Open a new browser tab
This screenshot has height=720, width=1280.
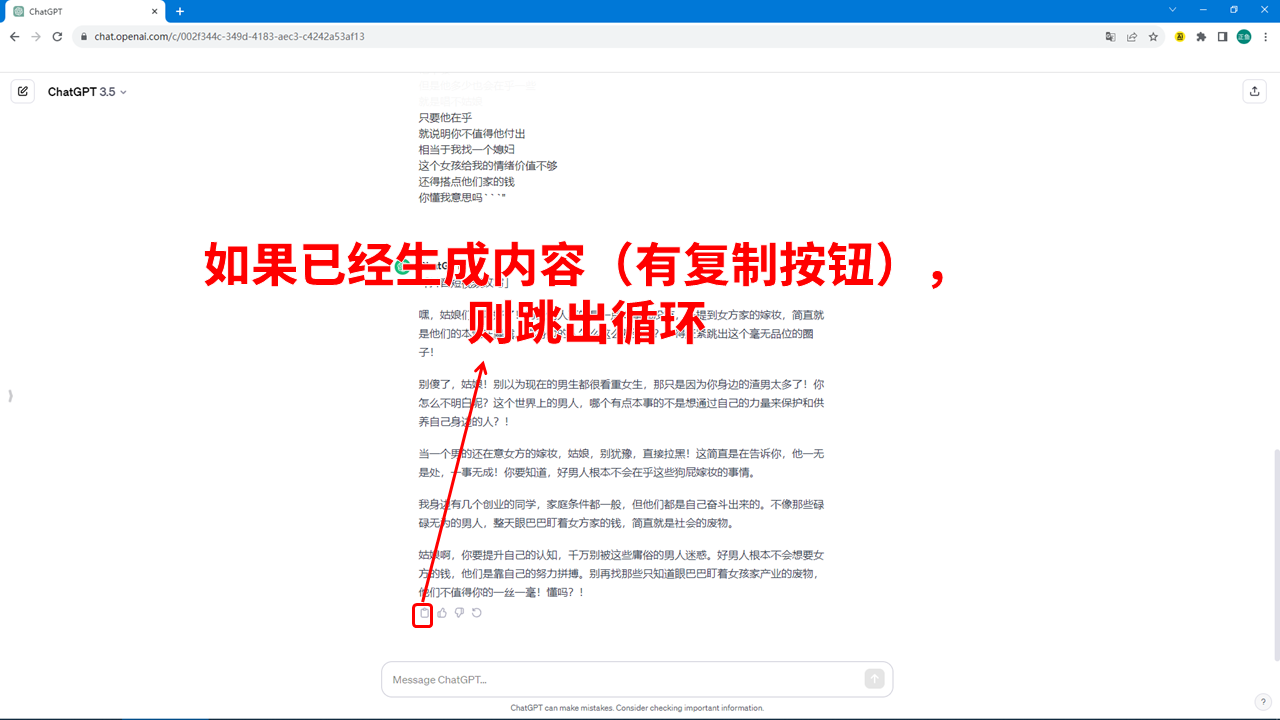point(180,12)
